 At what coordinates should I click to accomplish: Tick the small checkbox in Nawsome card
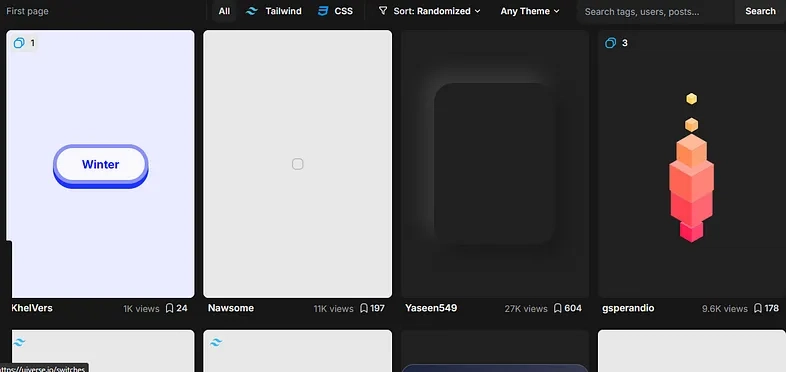pyautogui.click(x=298, y=164)
